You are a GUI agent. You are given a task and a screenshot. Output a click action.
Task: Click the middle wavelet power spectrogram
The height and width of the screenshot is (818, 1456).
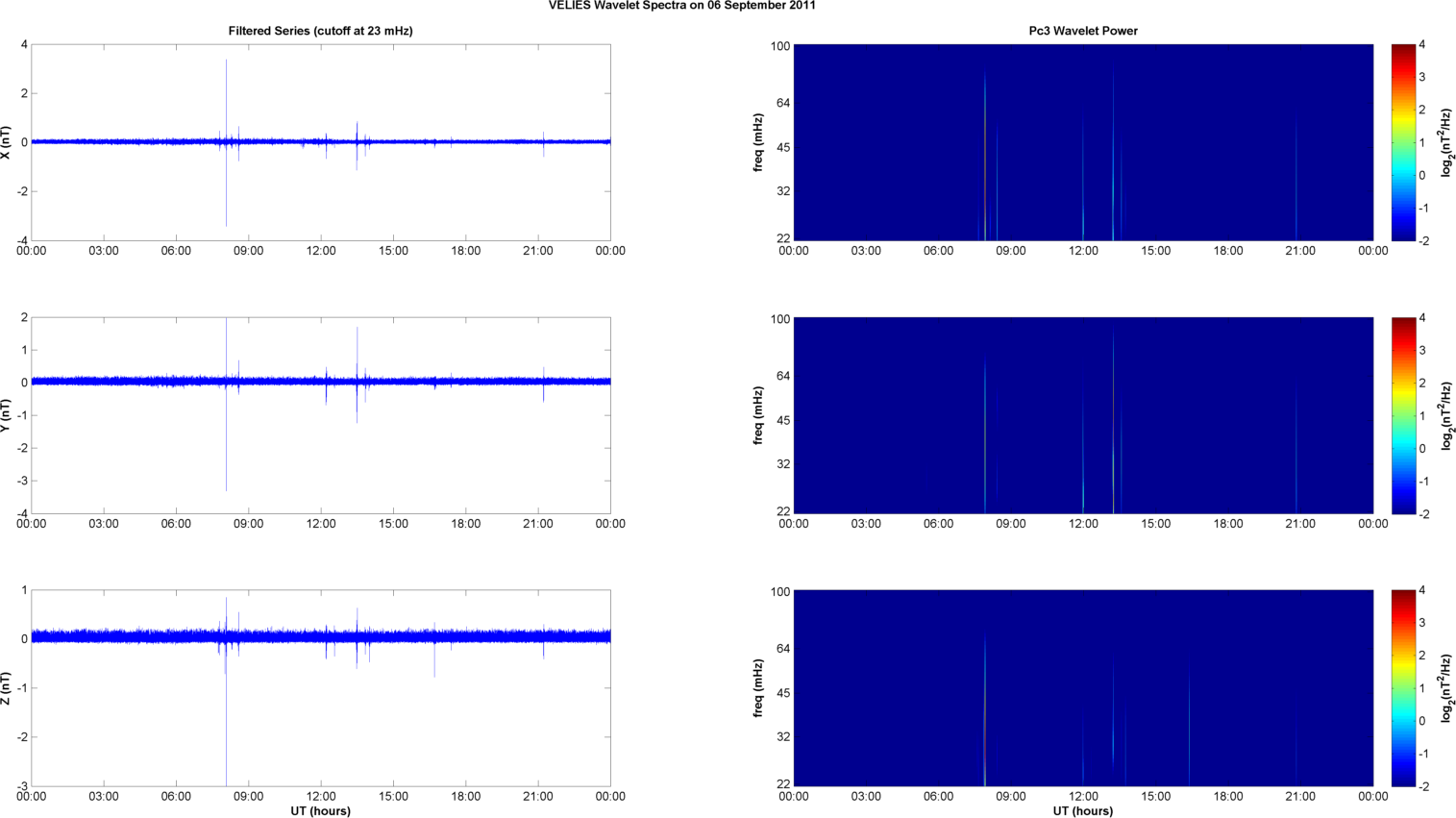click(x=1083, y=415)
